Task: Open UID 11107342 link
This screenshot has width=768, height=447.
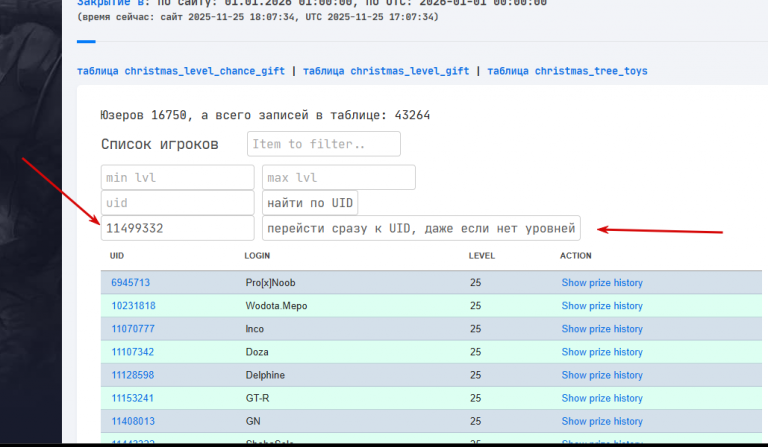Action: (x=132, y=352)
